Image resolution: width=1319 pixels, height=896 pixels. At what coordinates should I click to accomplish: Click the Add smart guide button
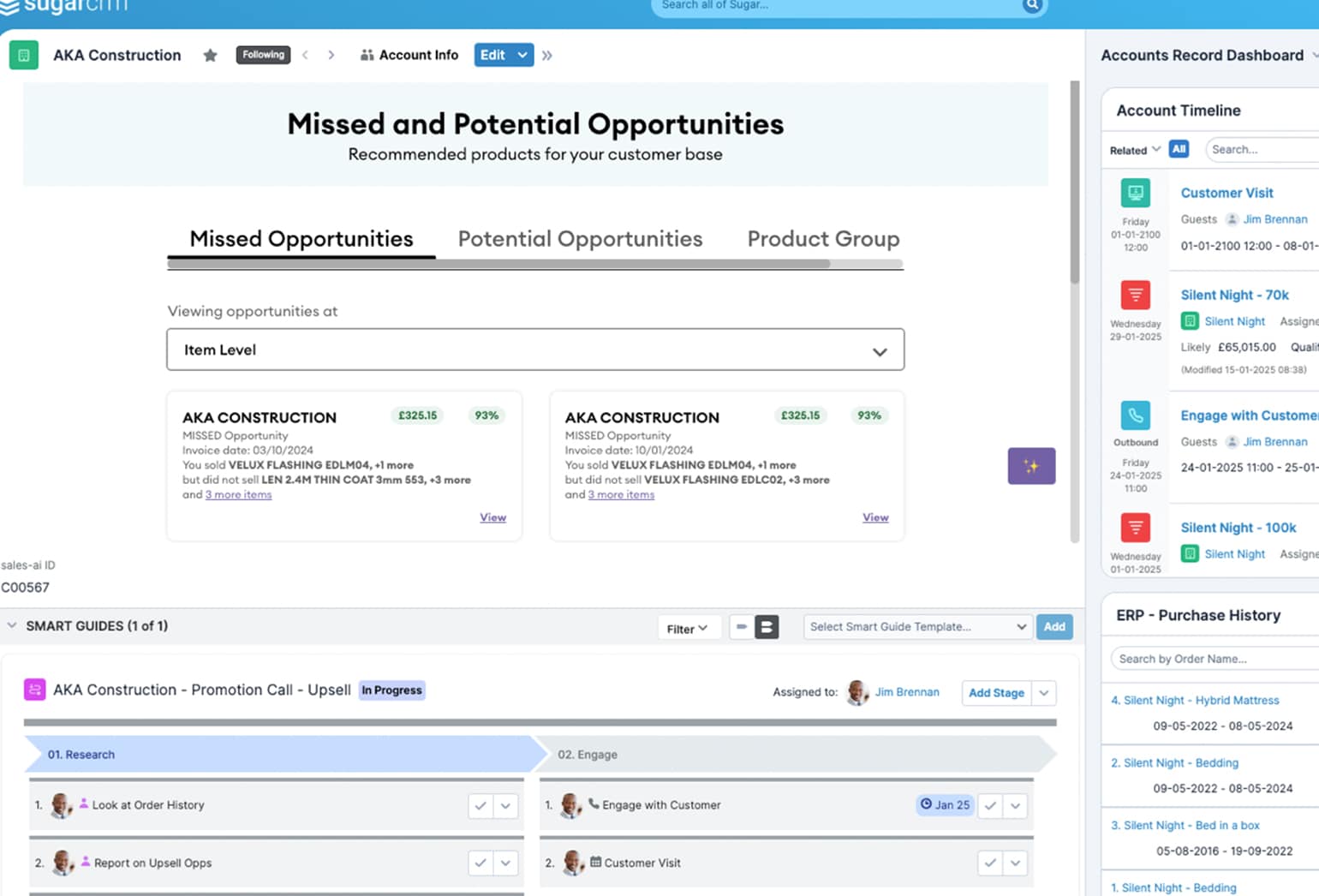pos(1054,627)
